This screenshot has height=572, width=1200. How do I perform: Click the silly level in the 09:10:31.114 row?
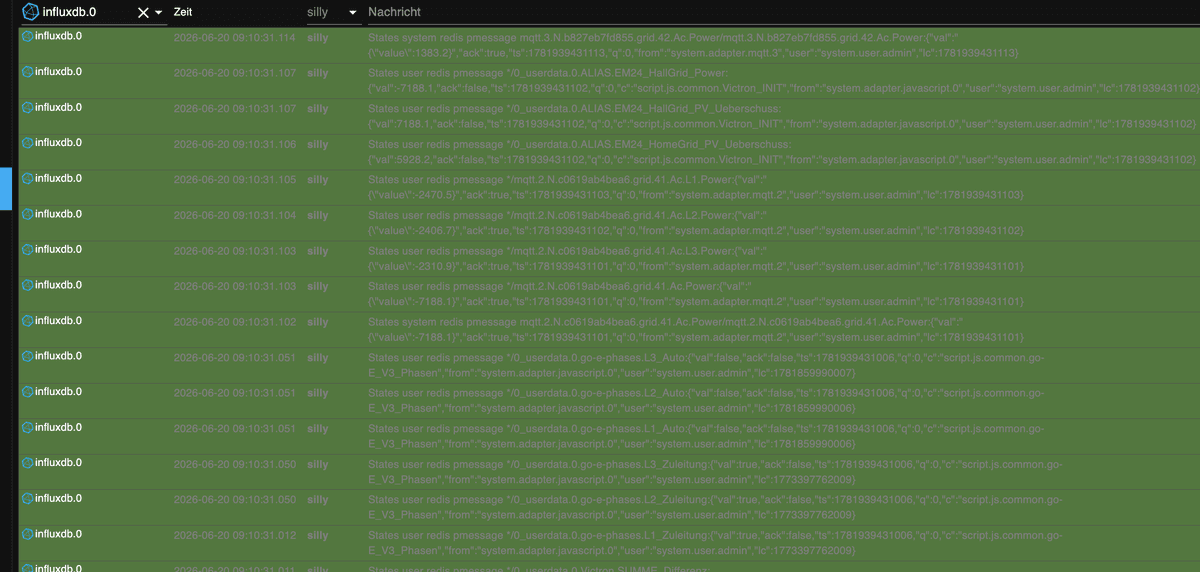click(x=317, y=37)
